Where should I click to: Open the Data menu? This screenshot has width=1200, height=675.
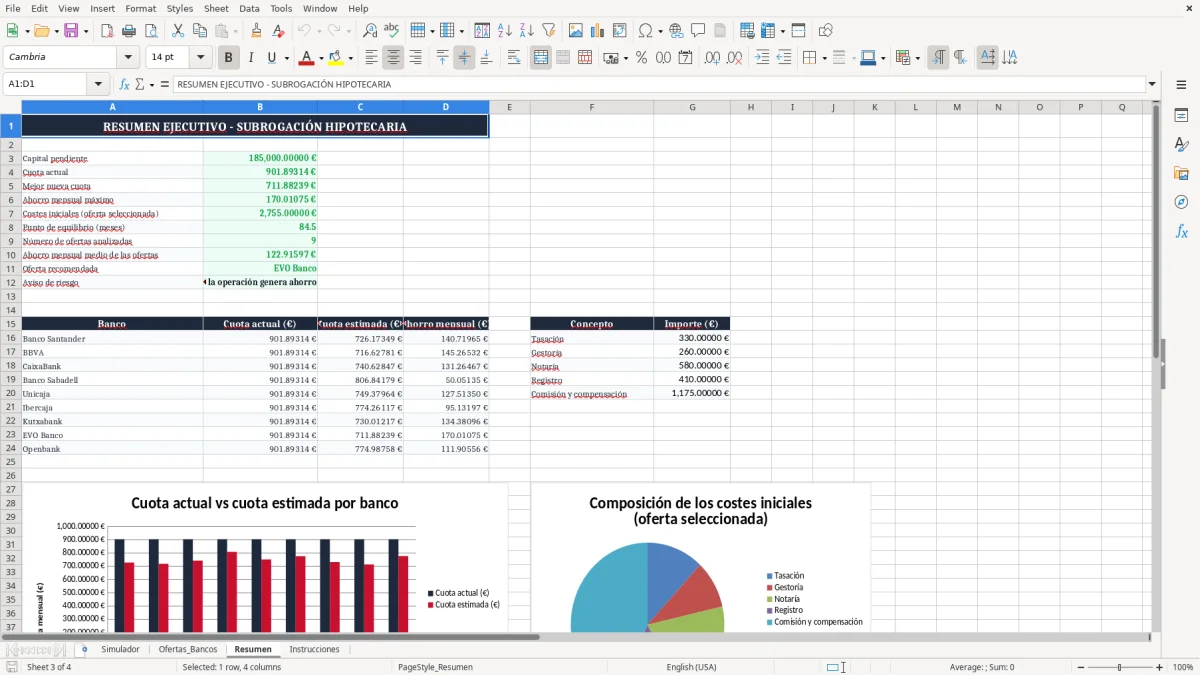[249, 8]
